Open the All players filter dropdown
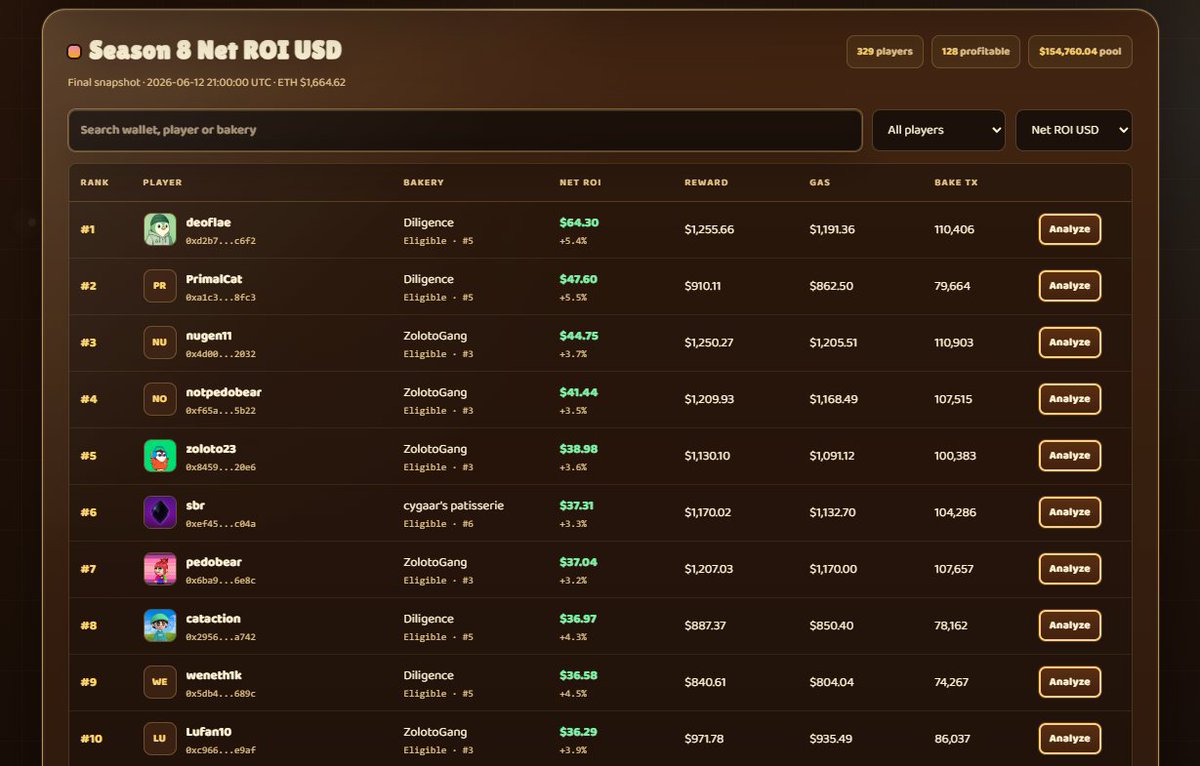Viewport: 1200px width, 766px height. 939,130
